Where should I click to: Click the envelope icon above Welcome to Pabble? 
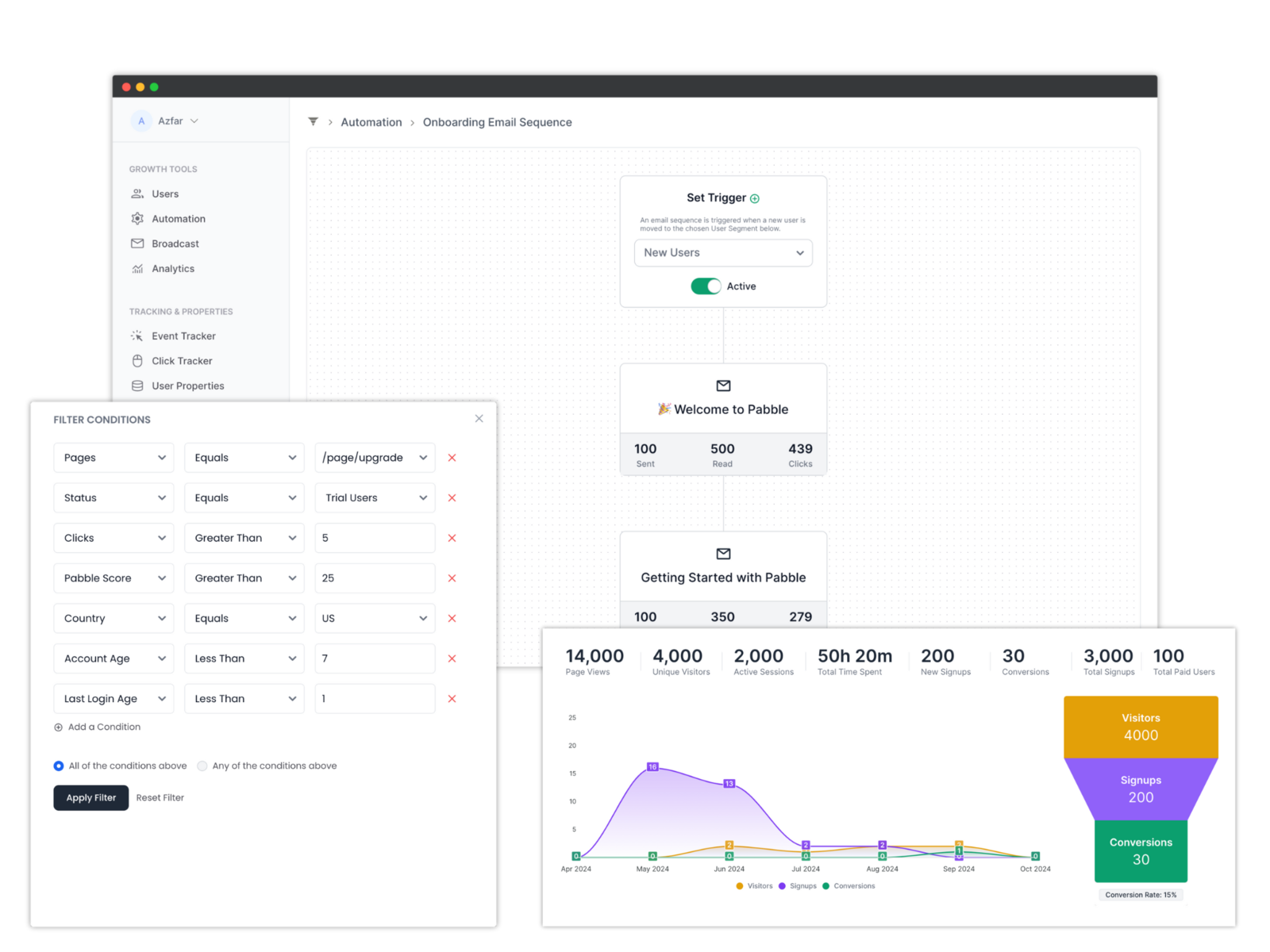723,386
